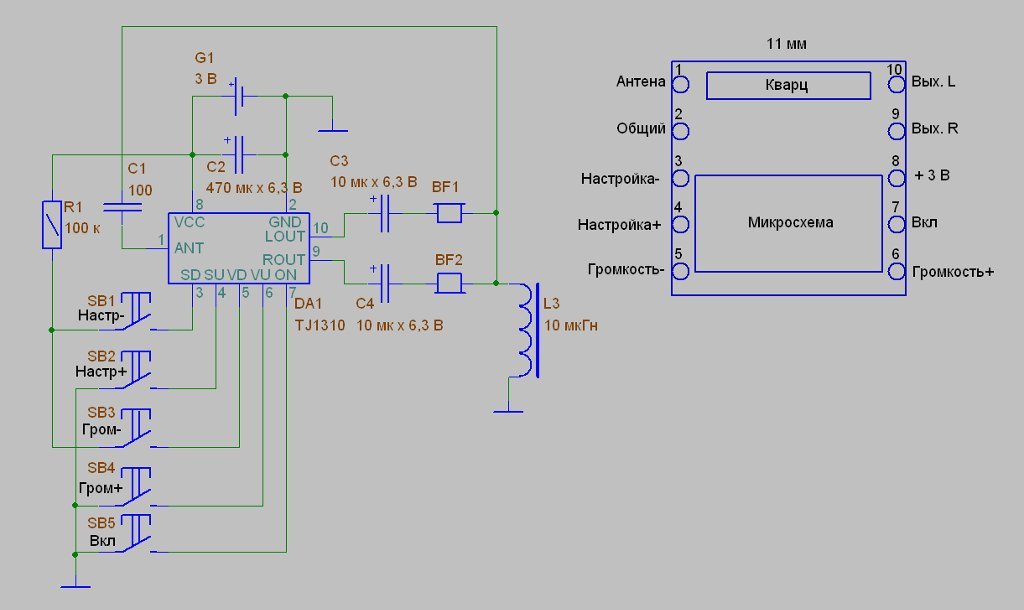Click the C4 value 10 мк x 6,3 В
The width and height of the screenshot is (1024, 610).
tap(400, 325)
